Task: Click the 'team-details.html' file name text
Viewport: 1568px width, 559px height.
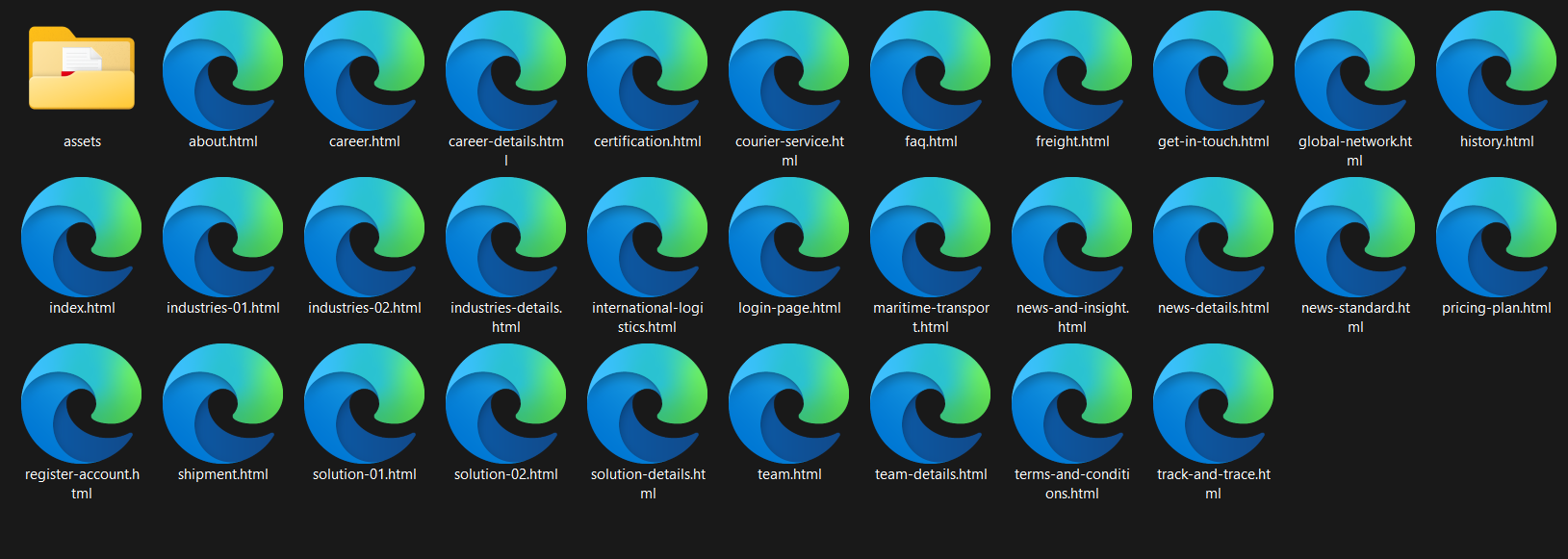Action: pos(931,474)
